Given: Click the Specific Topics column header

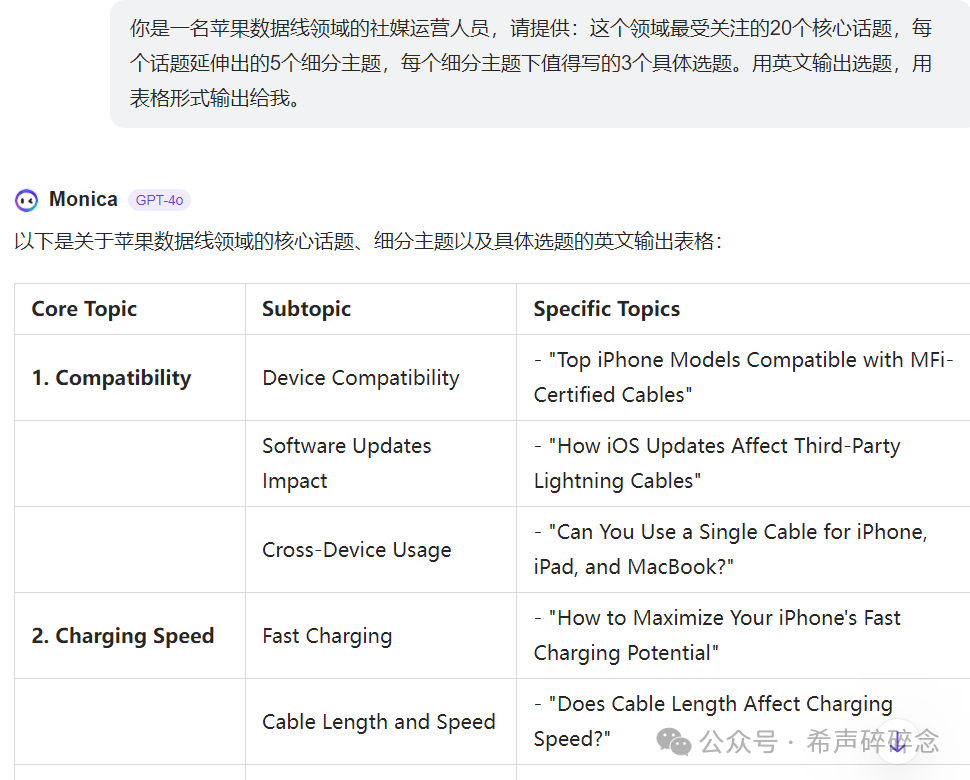Looking at the screenshot, I should [x=606, y=309].
